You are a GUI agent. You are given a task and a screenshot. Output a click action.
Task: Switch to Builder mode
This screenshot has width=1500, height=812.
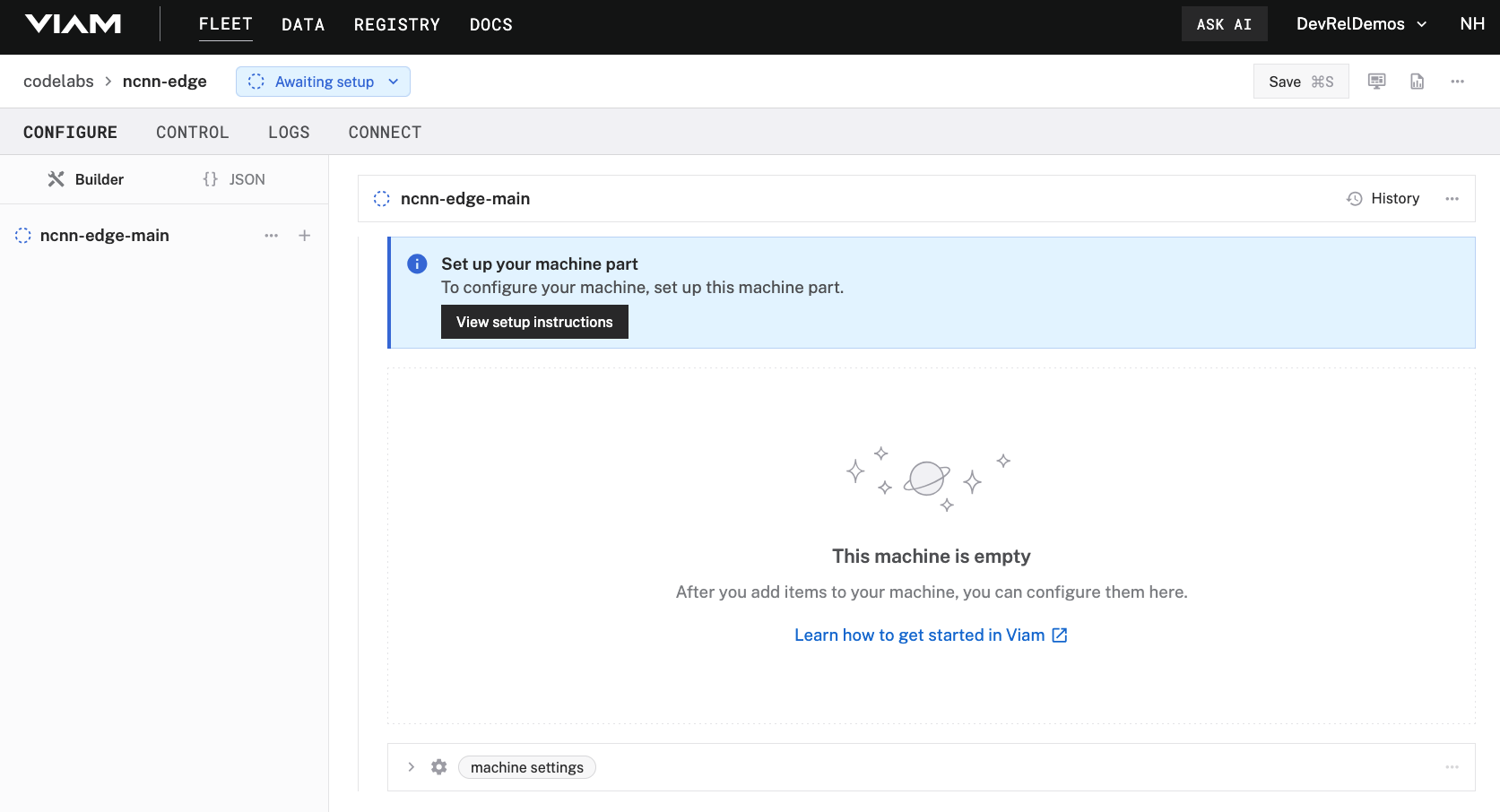pyautogui.click(x=86, y=179)
